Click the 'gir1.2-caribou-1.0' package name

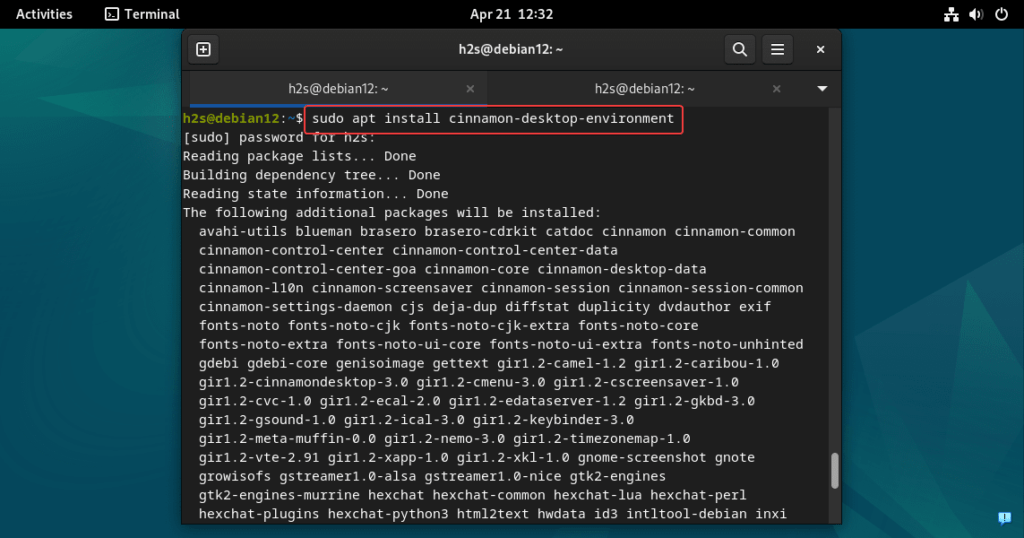707,364
